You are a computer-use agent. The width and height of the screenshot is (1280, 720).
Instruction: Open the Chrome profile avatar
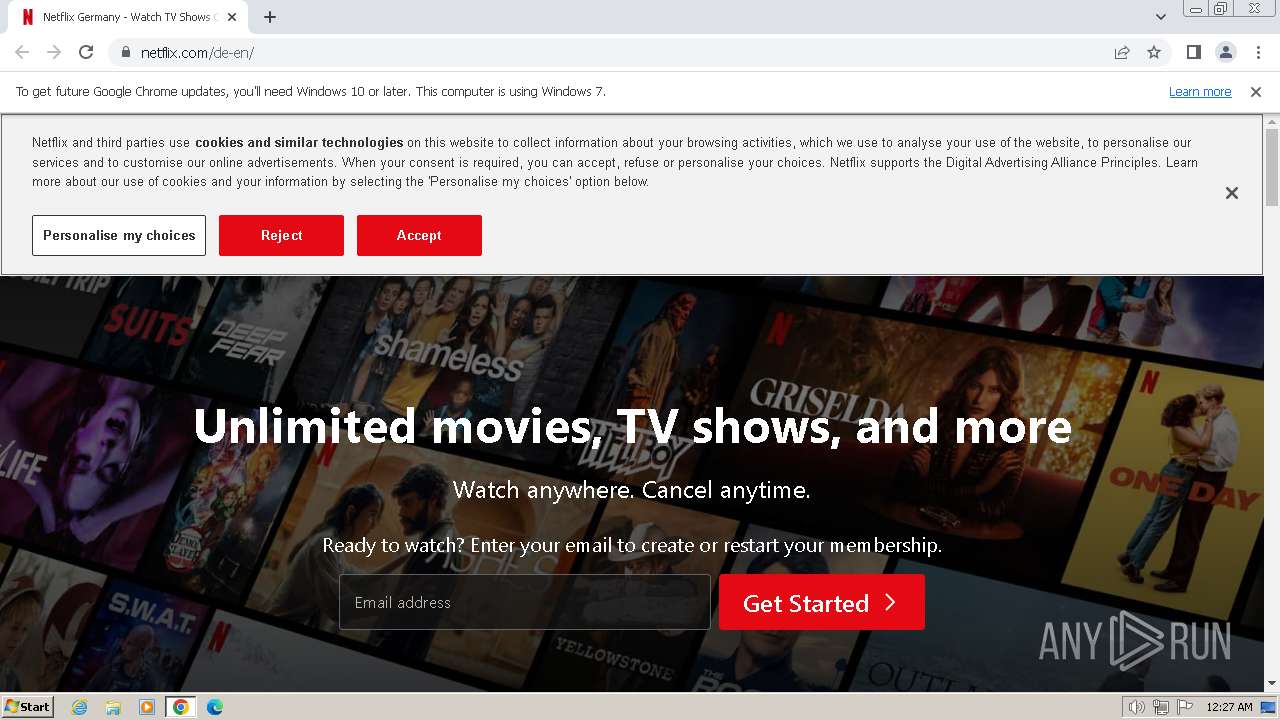point(1225,52)
